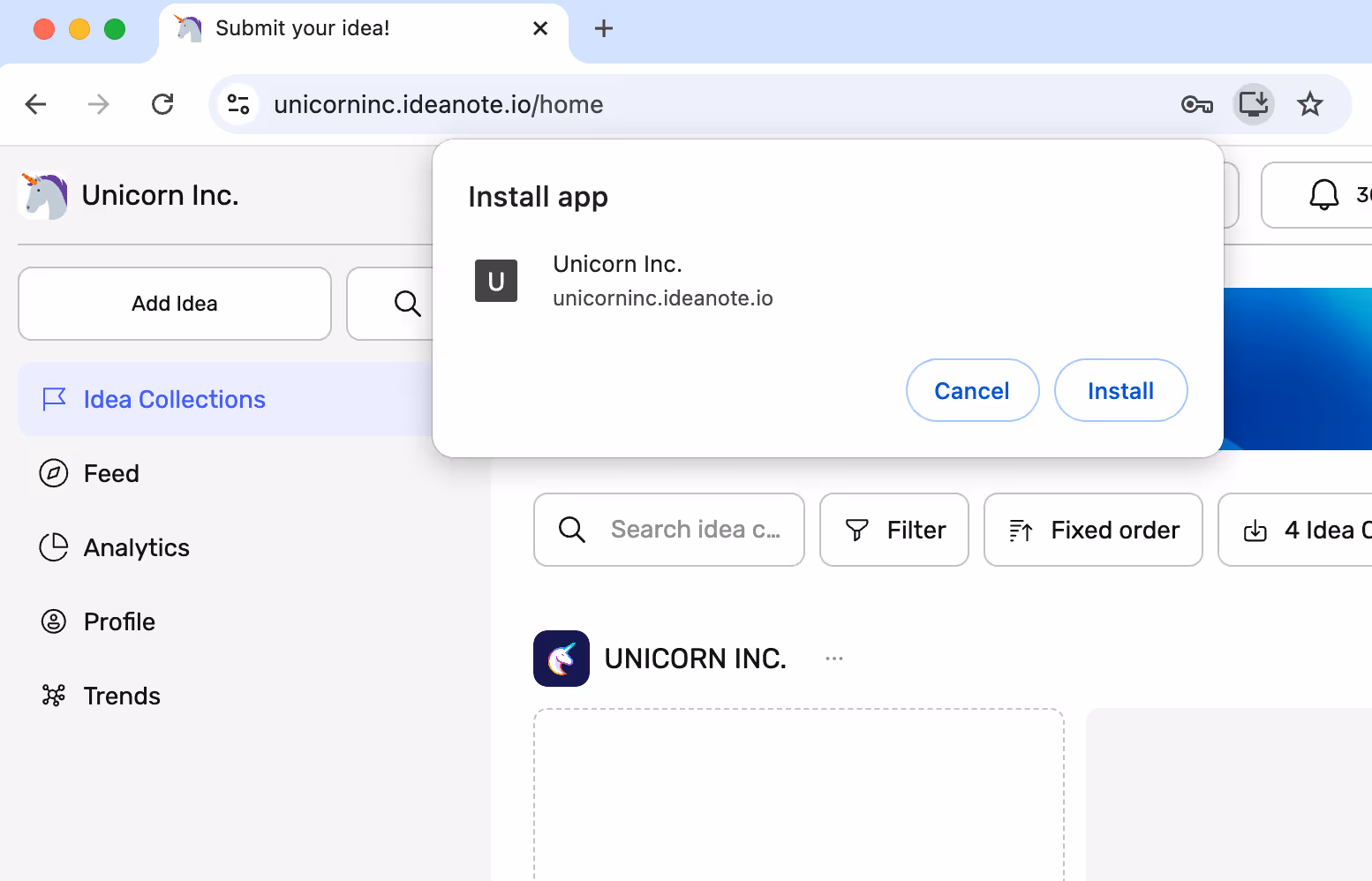Open the Filter button
Screen dimensions: 1372x881
point(894,530)
